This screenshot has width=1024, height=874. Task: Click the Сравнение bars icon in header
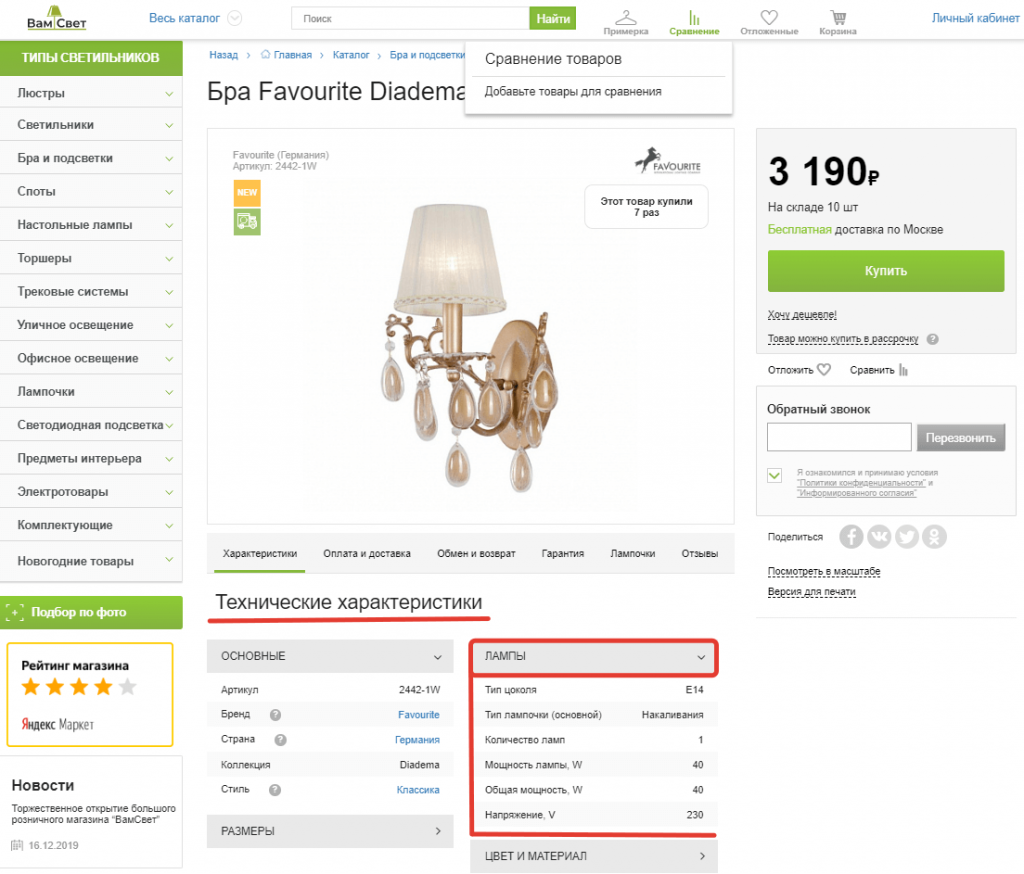pyautogui.click(x=694, y=18)
